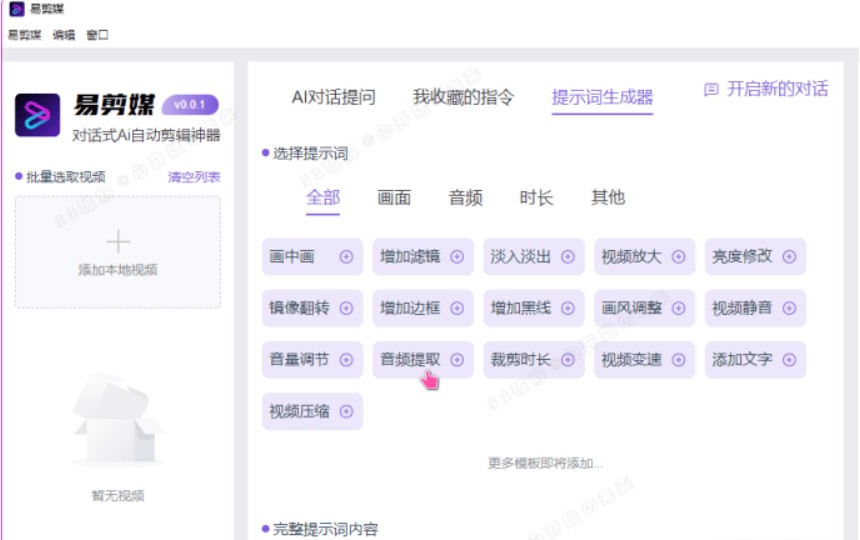
Task: Click plus icon on 视频压缩 chip
Action: click(x=346, y=411)
